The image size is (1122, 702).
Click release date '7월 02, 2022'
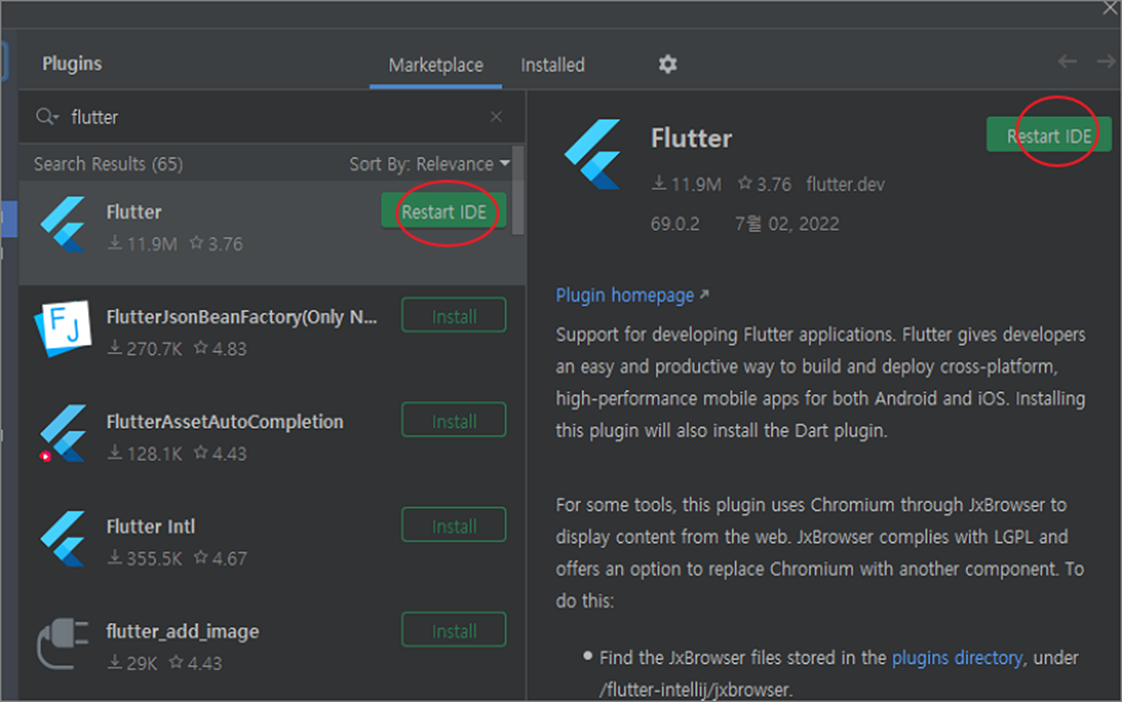[x=787, y=224]
